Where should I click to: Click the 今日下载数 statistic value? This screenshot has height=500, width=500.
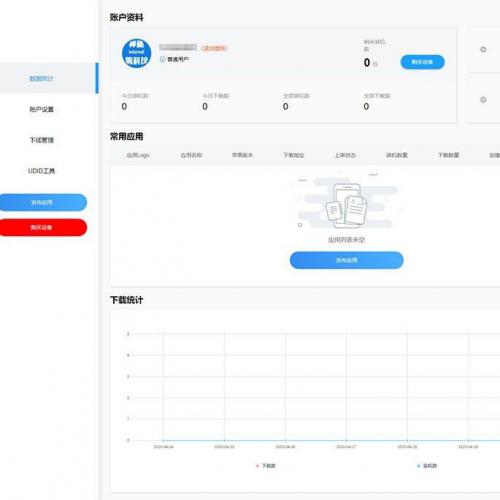click(x=205, y=107)
